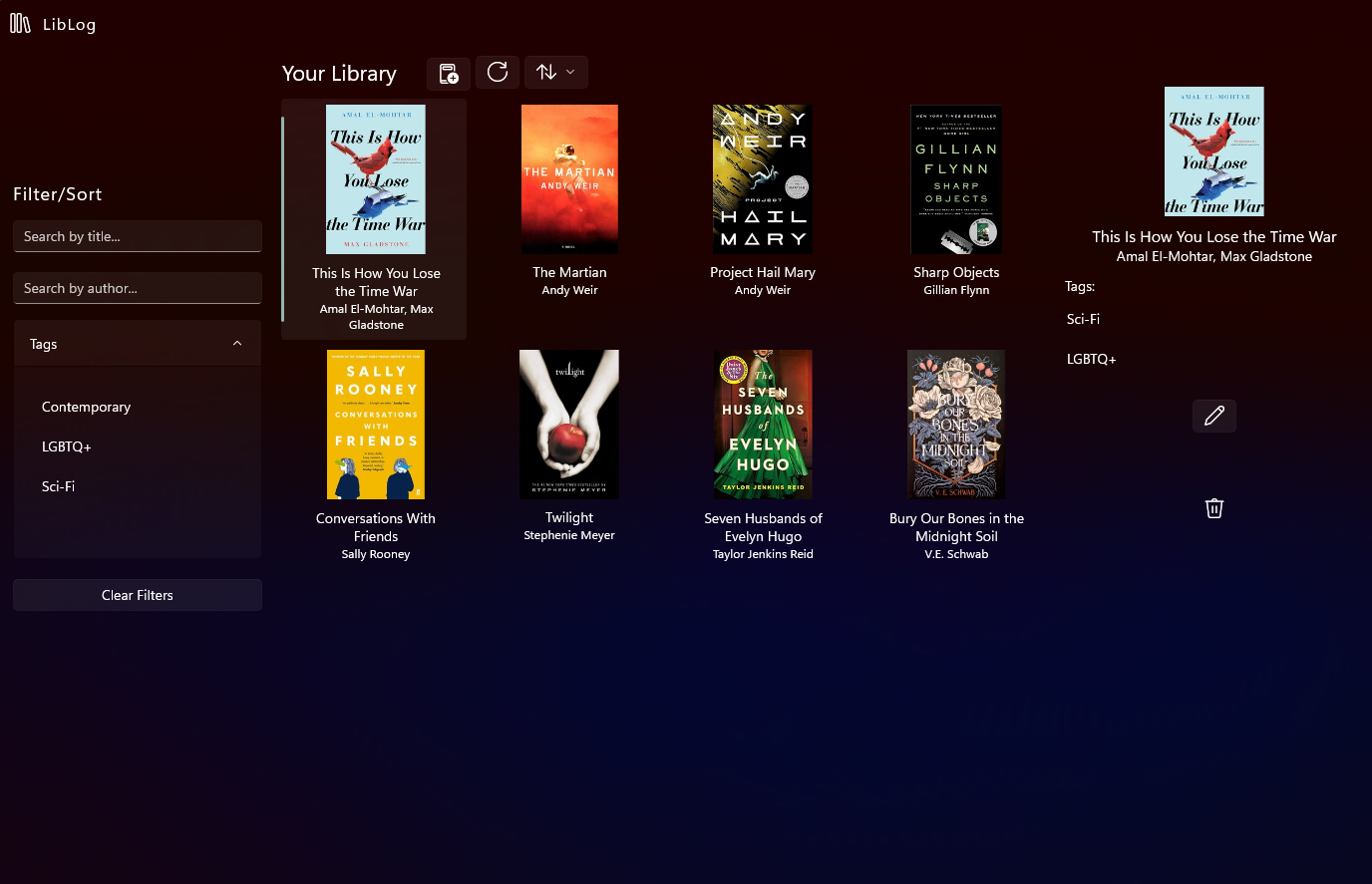Click 'Gillian Flynn' author text
Image resolution: width=1372 pixels, height=884 pixels.
click(x=956, y=290)
